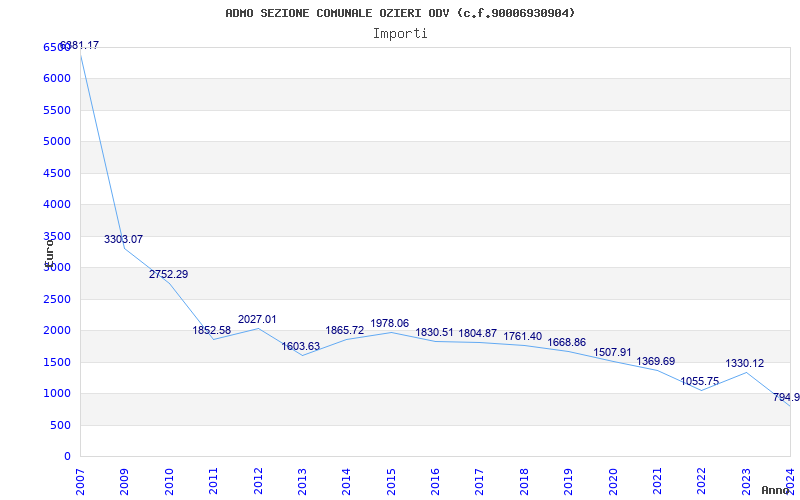Image resolution: width=800 pixels, height=500 pixels.
Task: Select the 2027.01 data label
Action: [x=257, y=320]
